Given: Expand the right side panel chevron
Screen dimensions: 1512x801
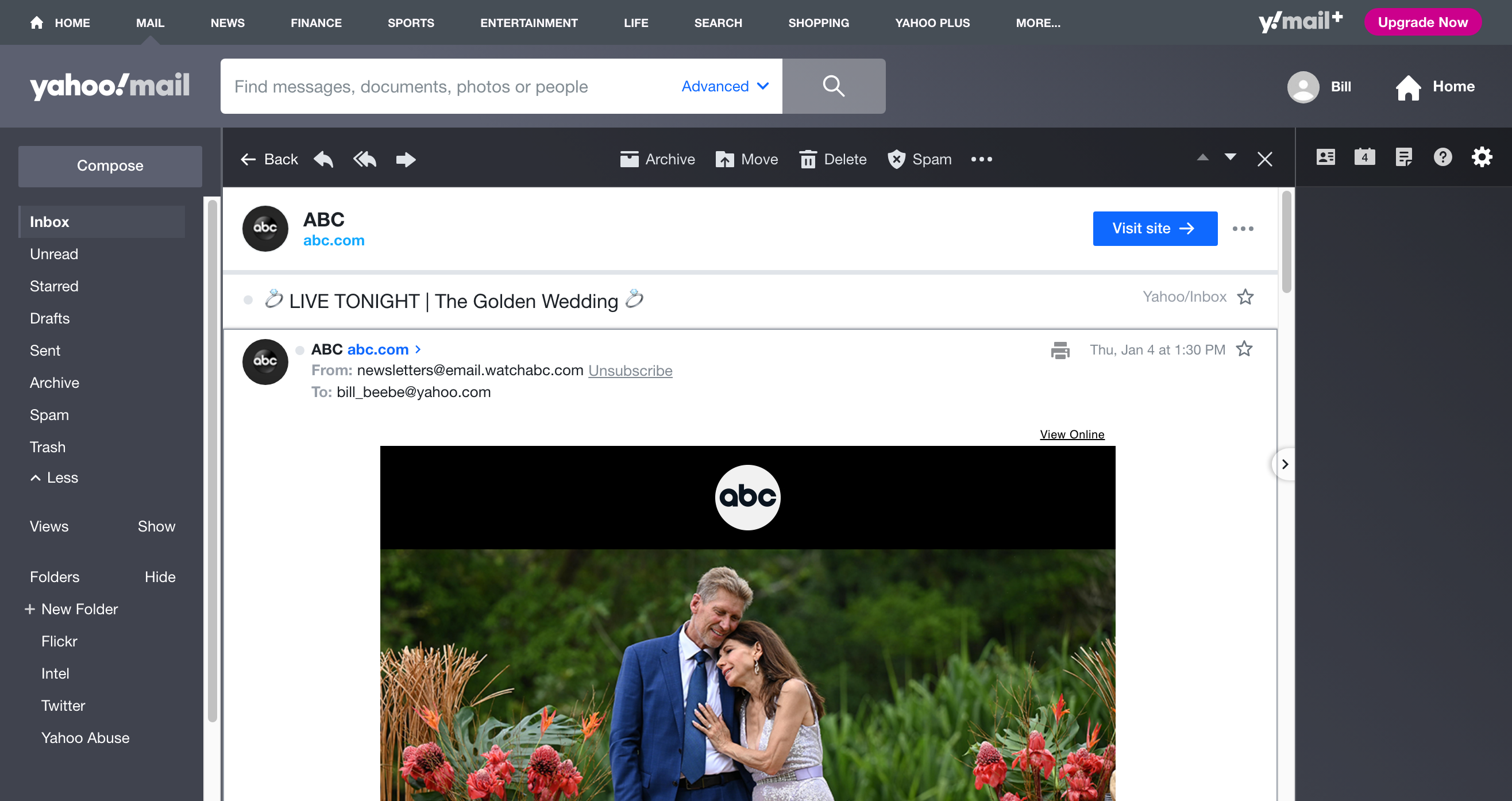Looking at the screenshot, I should tap(1285, 464).
